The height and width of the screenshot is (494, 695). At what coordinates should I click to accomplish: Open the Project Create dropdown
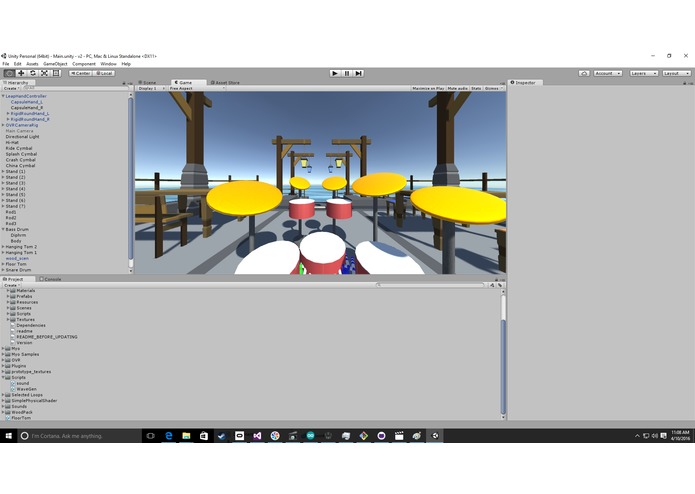[11, 285]
